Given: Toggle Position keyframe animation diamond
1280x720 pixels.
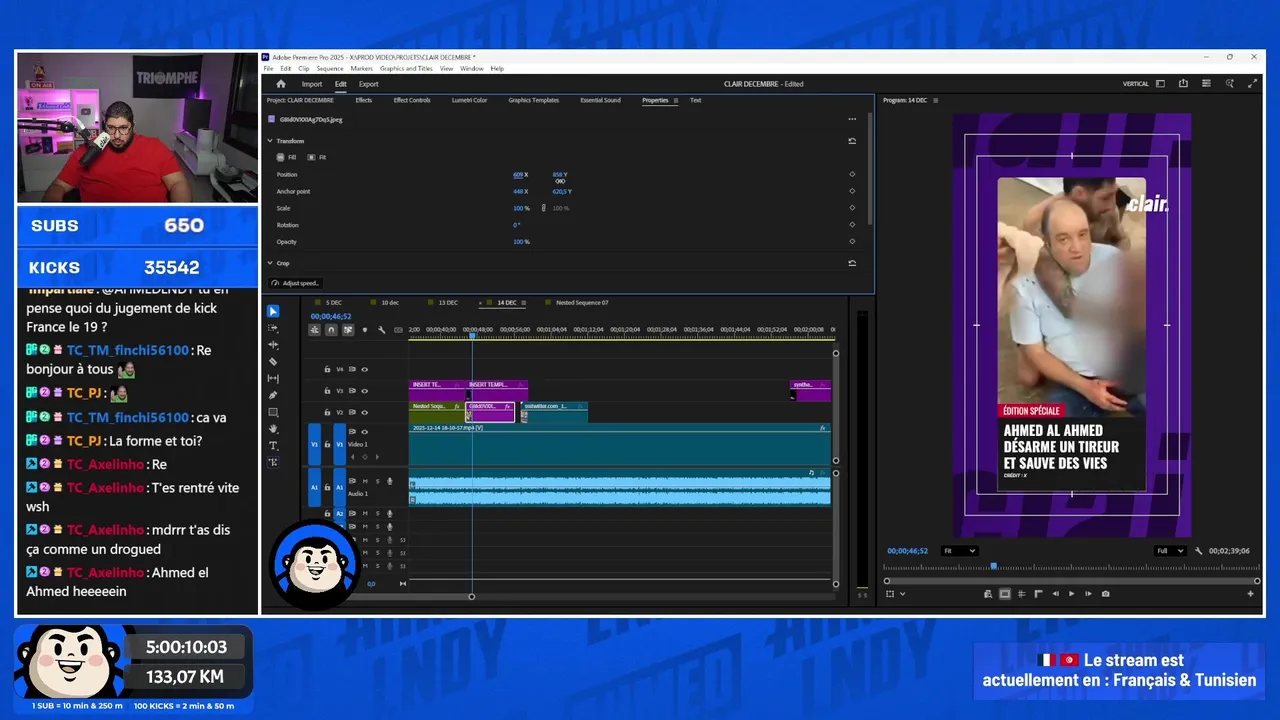Looking at the screenshot, I should (x=852, y=175).
